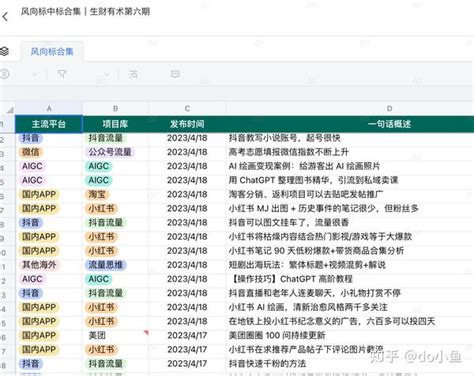474x376 pixels.
Task: Open the sheet list layers icon
Action: [x=4, y=51]
